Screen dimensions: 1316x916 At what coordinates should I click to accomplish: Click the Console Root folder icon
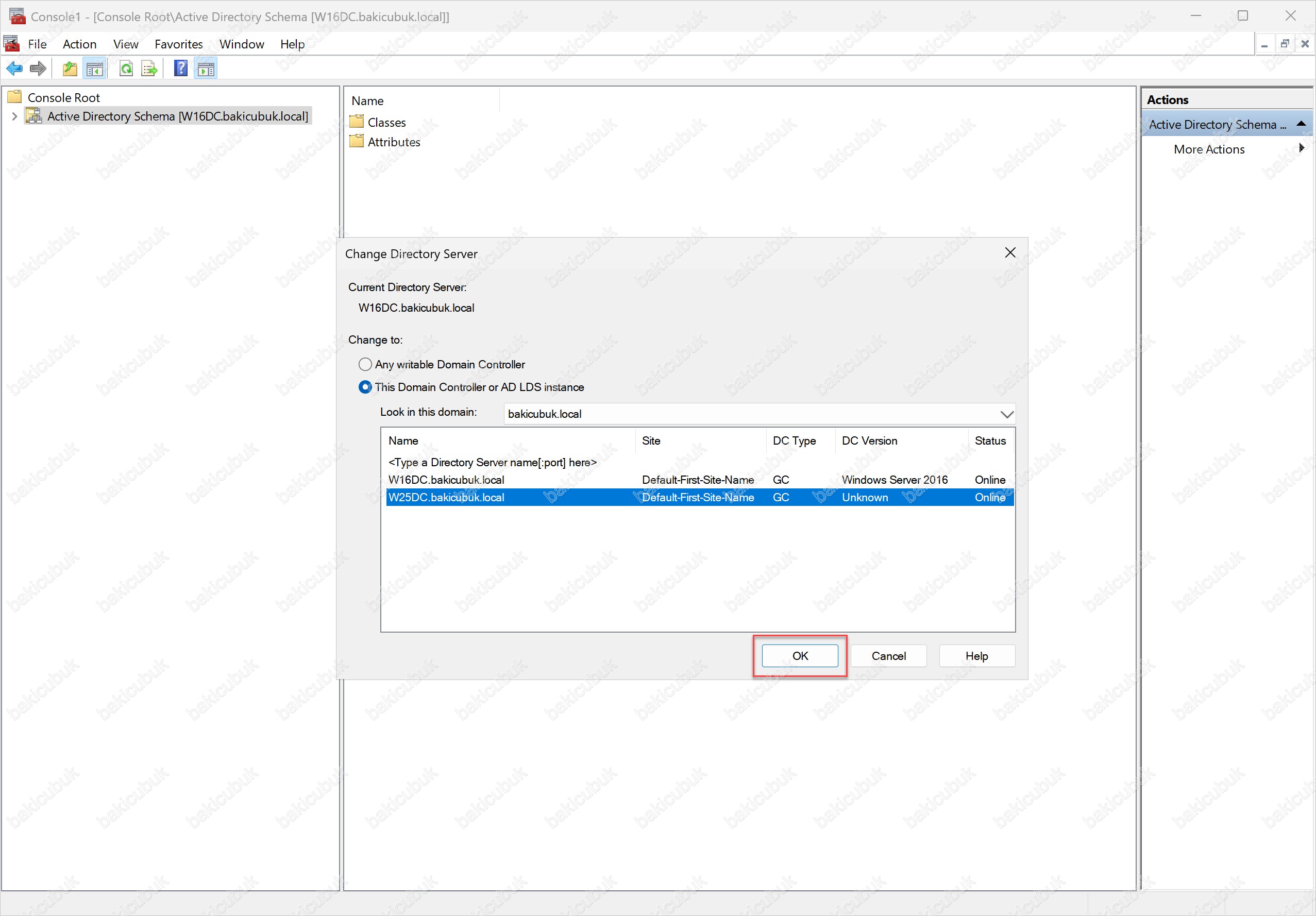point(14,97)
